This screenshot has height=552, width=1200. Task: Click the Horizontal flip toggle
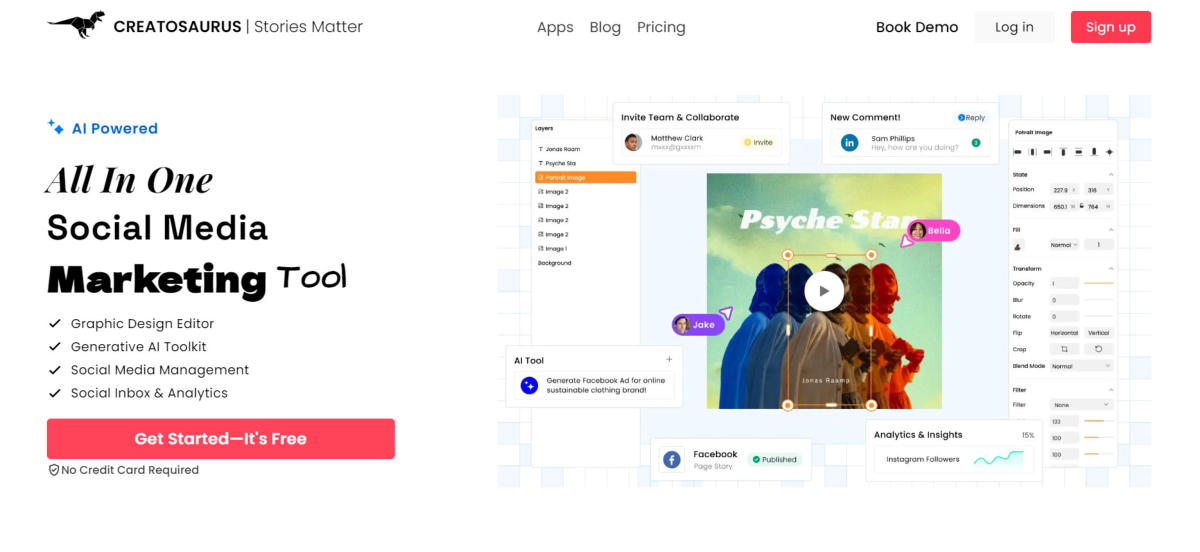(x=1064, y=333)
